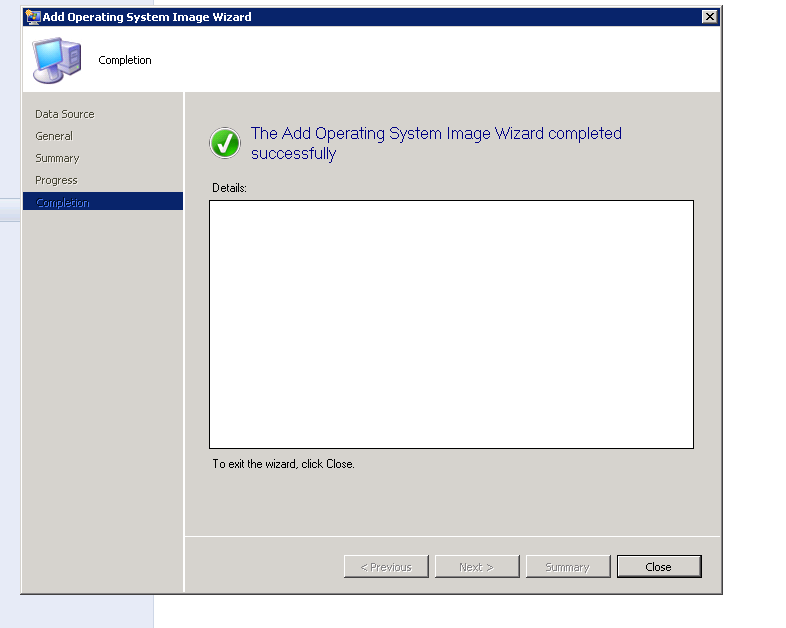786x628 pixels.
Task: Click the Close button to exit wizard
Action: coord(658,567)
